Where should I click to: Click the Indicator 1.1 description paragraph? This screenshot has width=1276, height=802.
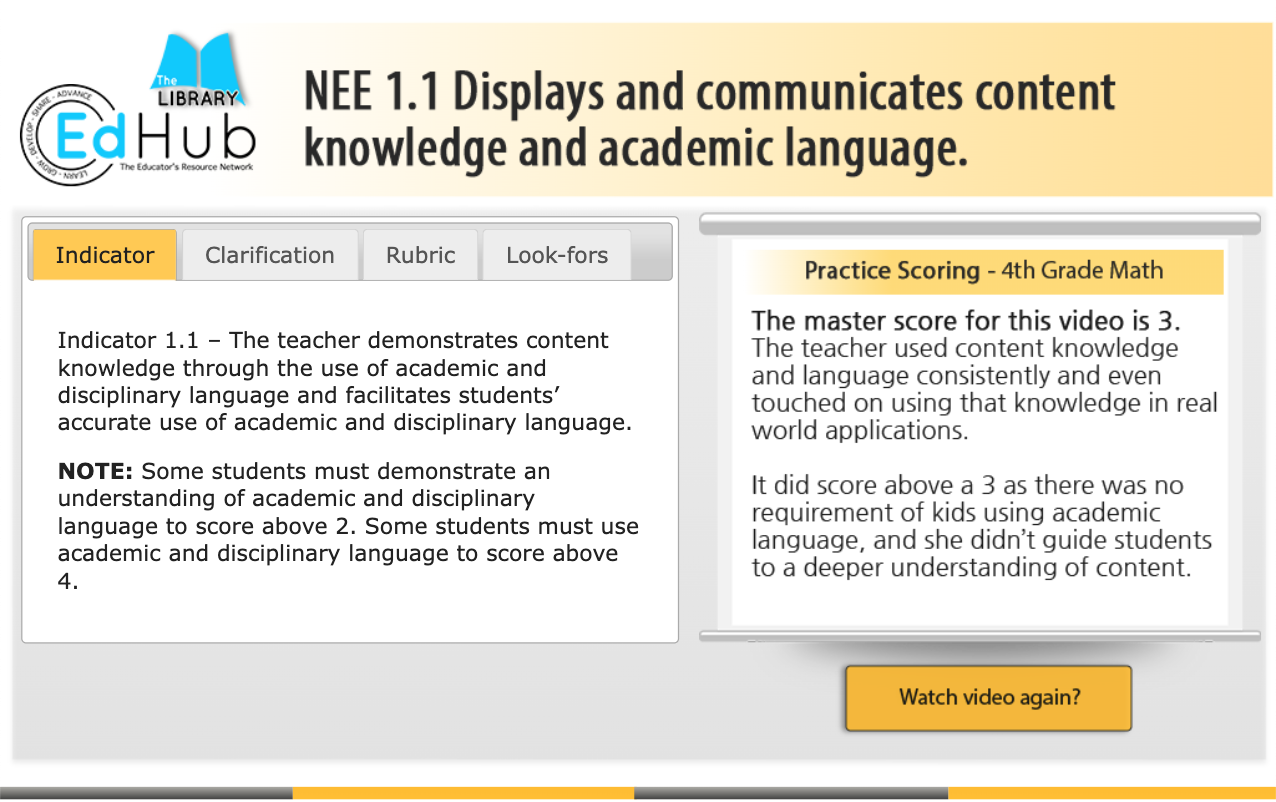(x=345, y=381)
